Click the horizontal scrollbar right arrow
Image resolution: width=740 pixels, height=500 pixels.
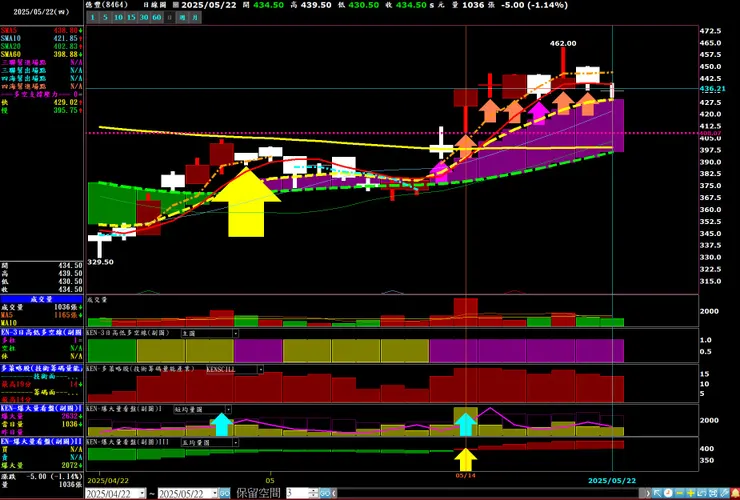point(648,493)
